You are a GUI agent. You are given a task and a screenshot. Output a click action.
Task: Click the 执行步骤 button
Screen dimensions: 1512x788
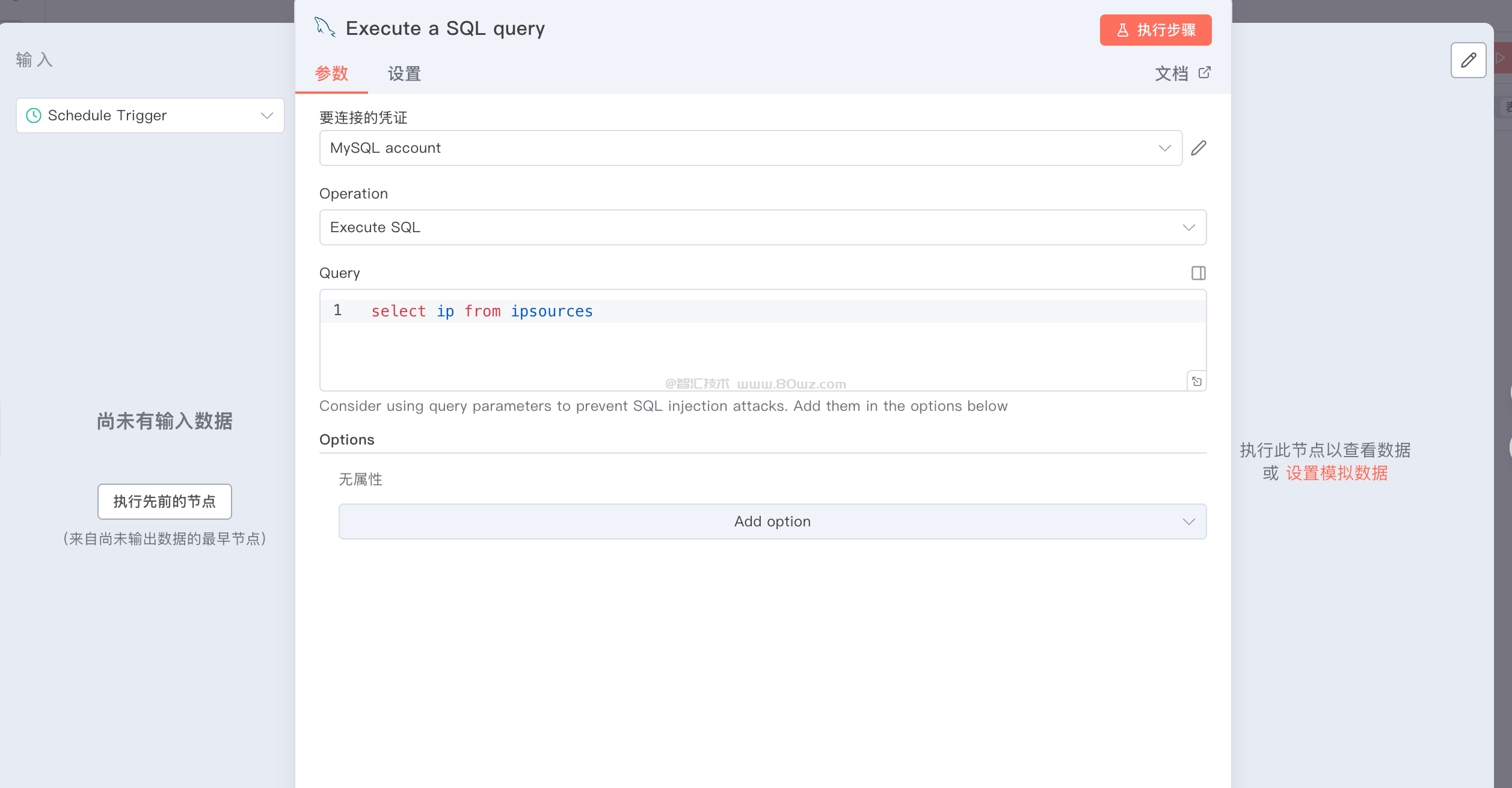click(1155, 30)
